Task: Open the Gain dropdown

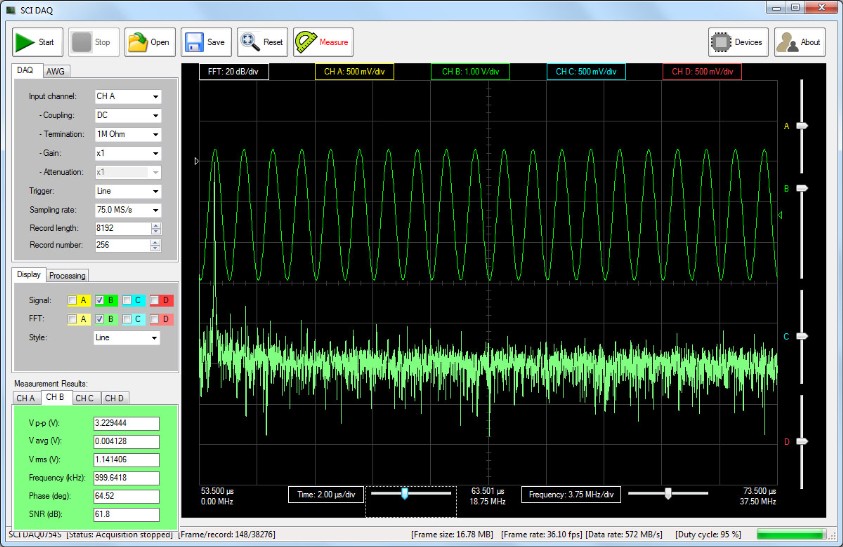Action: pos(128,153)
